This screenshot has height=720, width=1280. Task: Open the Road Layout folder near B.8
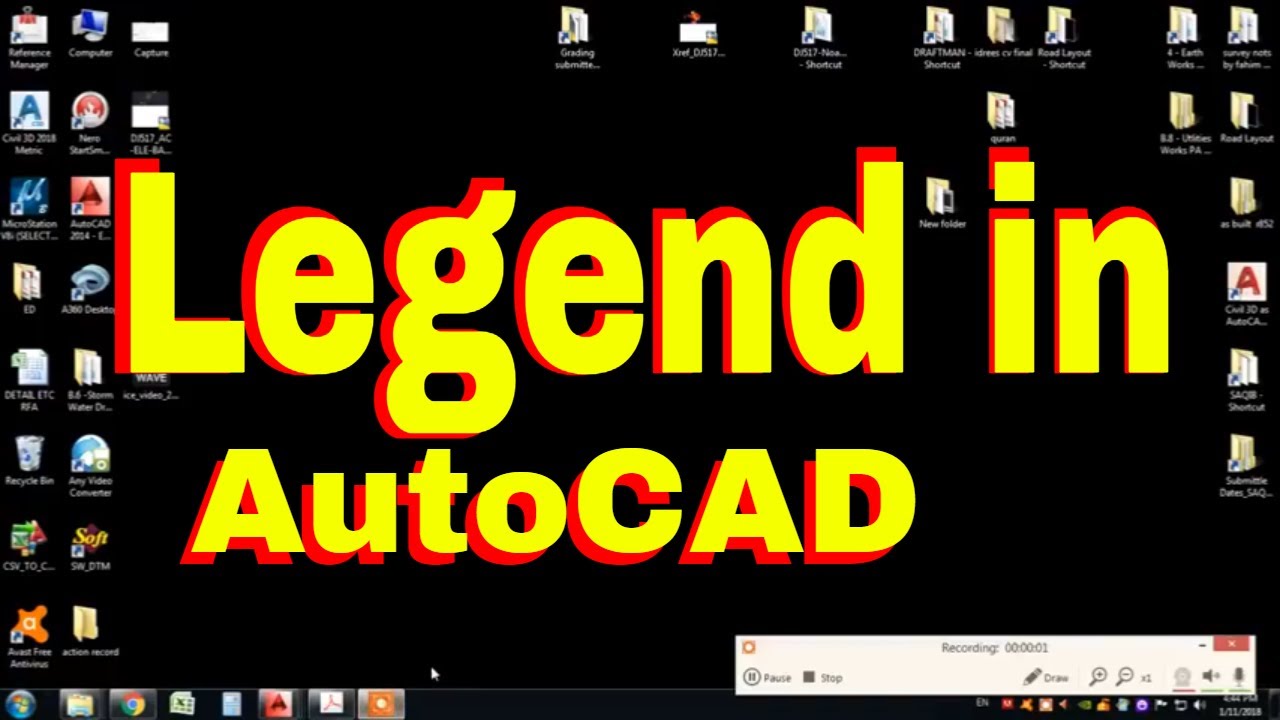[1246, 119]
